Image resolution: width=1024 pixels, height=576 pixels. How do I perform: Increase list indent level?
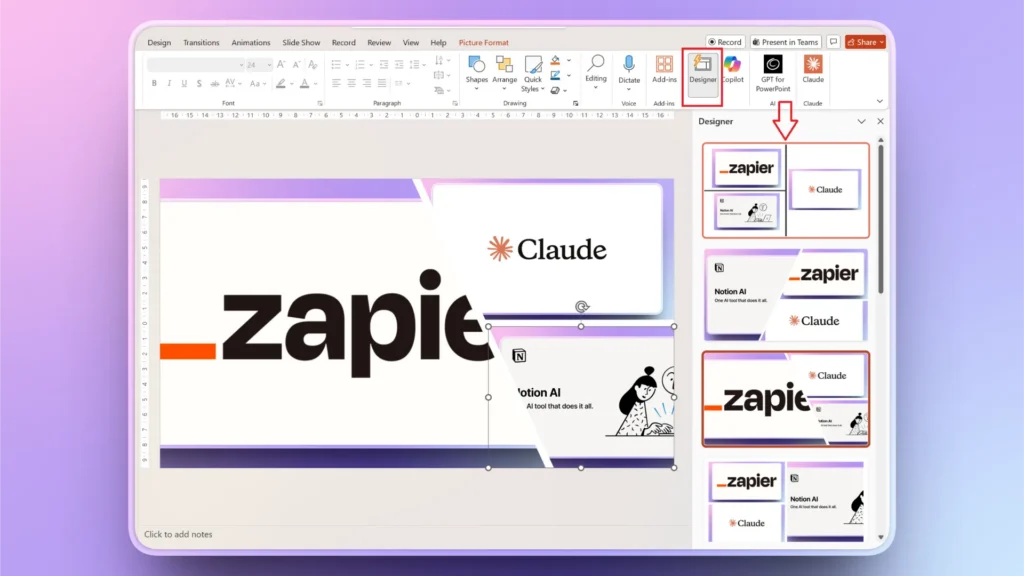(x=399, y=65)
